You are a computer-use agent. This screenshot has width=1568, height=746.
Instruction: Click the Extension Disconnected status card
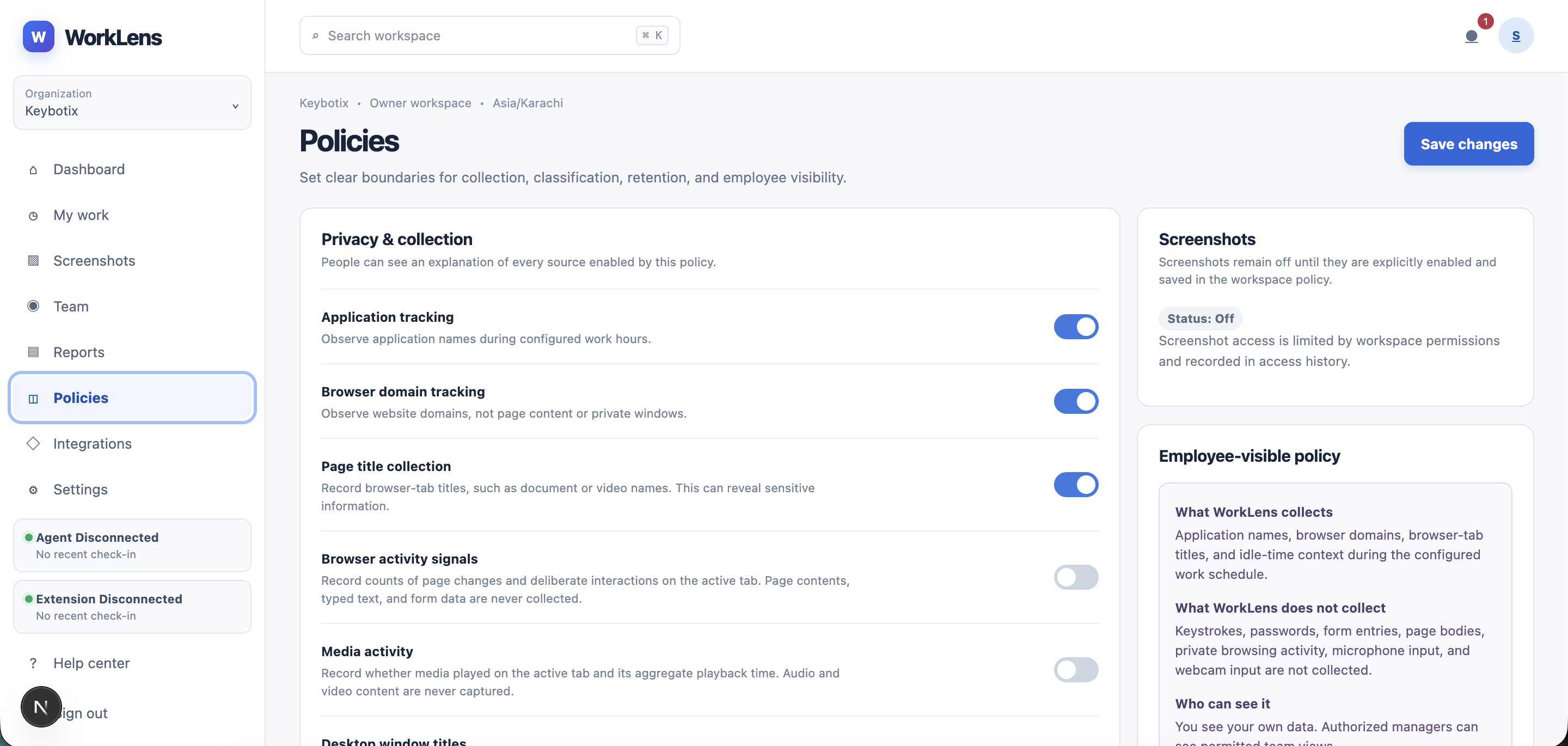point(132,607)
